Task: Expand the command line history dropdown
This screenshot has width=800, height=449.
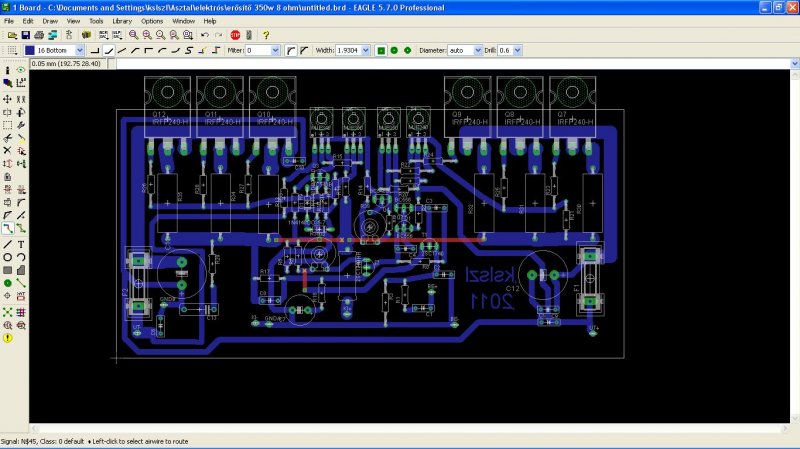Action: tap(794, 64)
